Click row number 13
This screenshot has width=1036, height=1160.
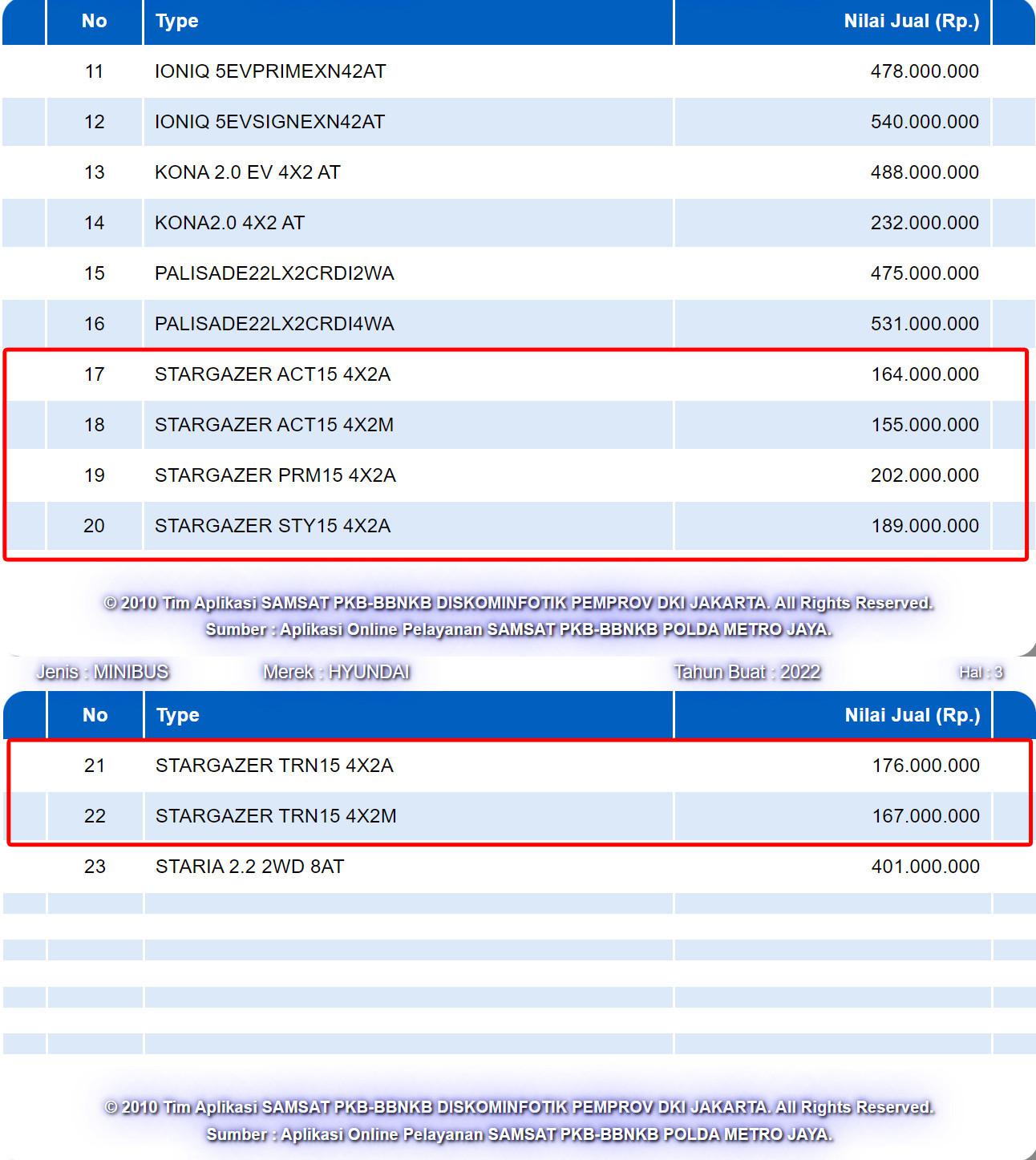(x=95, y=172)
